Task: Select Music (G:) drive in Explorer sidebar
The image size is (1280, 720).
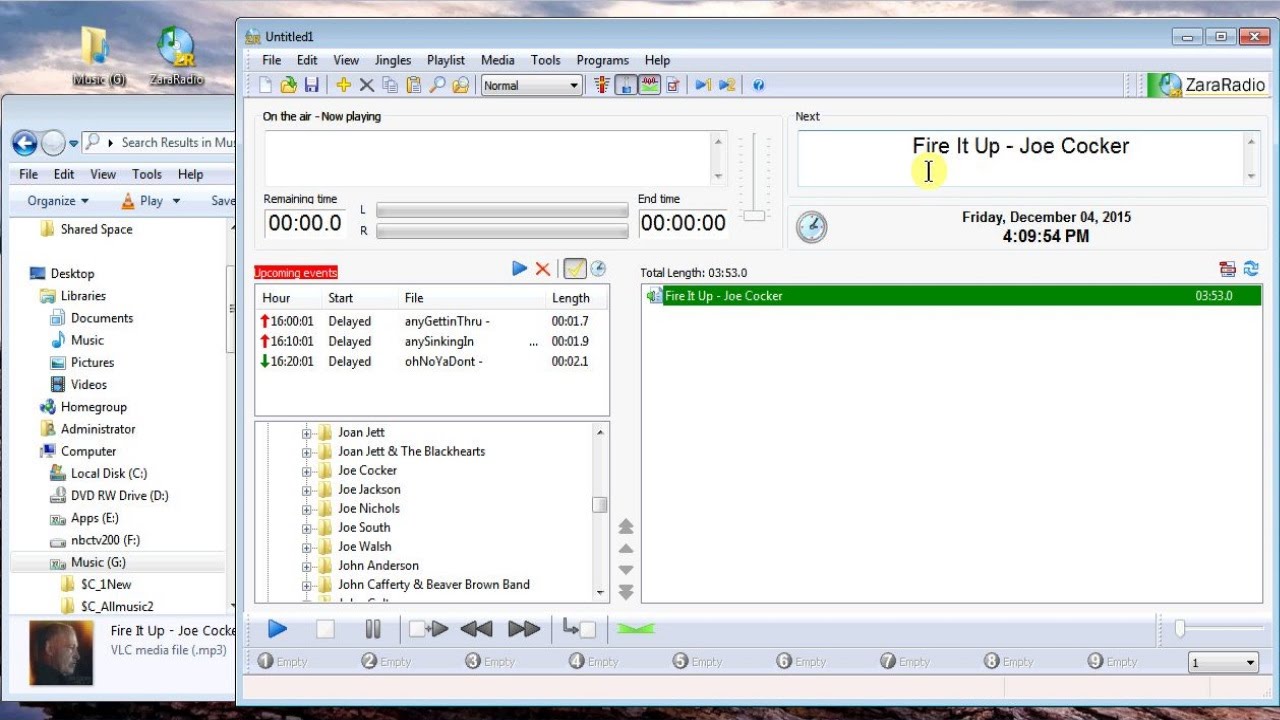Action: pos(98,562)
